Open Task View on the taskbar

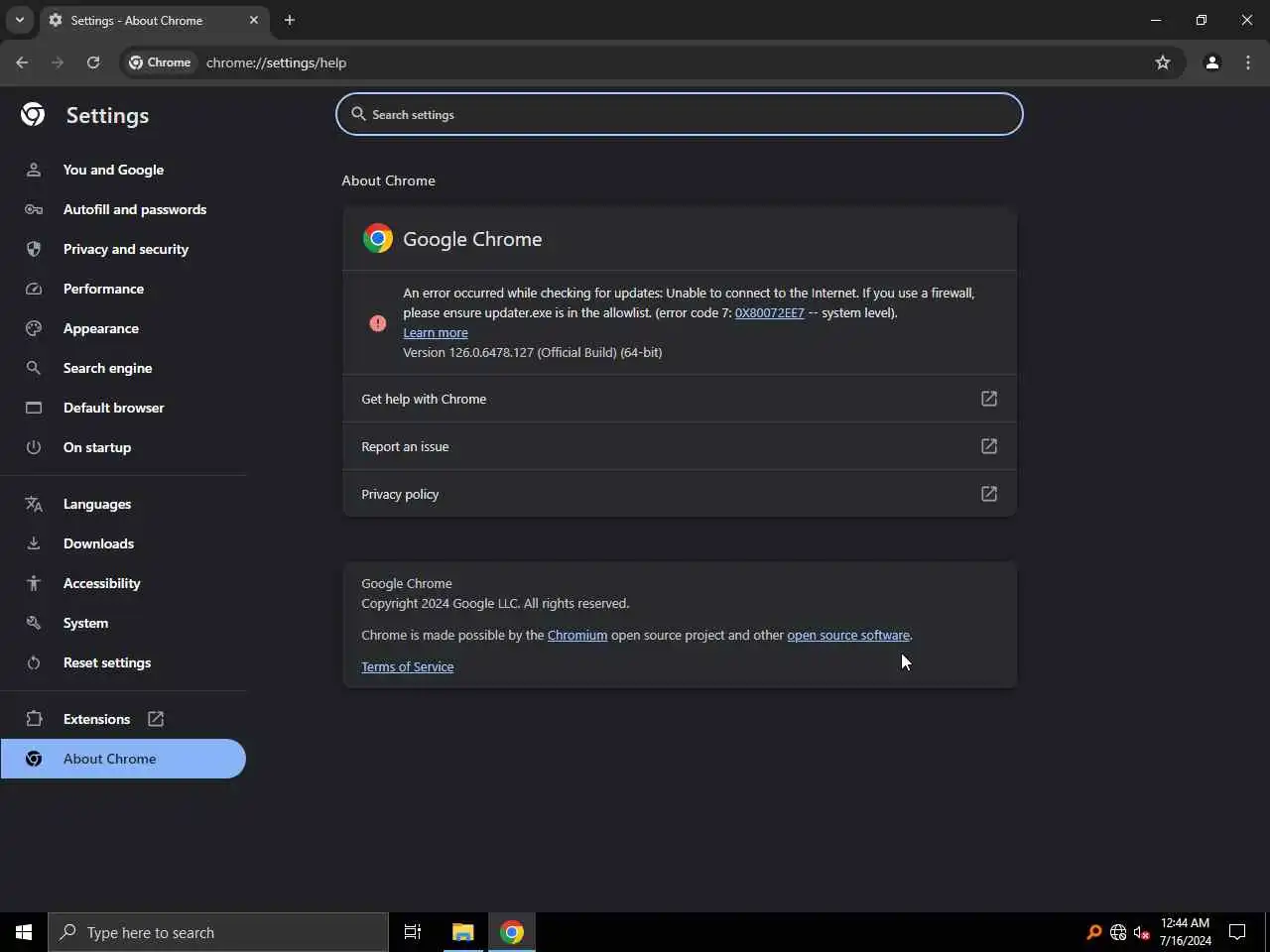click(x=413, y=932)
